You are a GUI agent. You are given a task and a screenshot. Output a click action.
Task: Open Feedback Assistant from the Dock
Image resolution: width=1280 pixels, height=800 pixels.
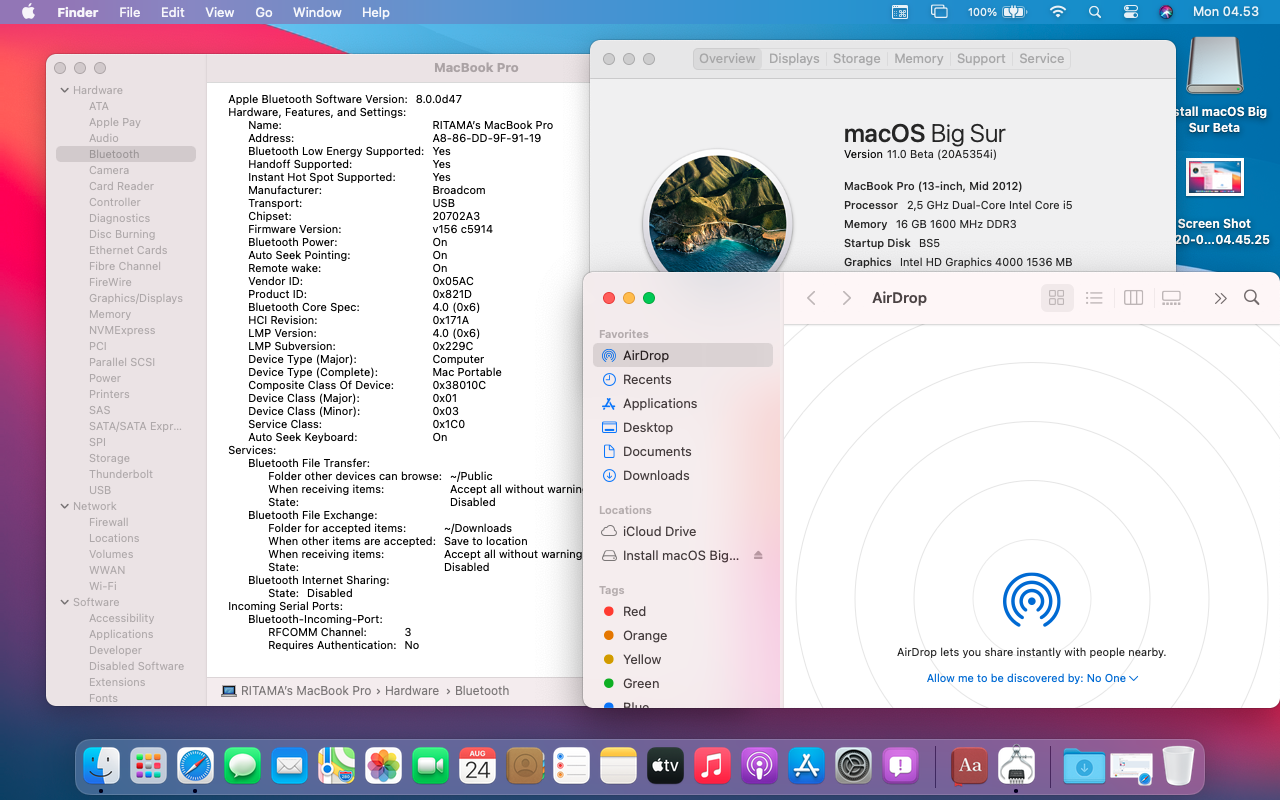[x=900, y=766]
